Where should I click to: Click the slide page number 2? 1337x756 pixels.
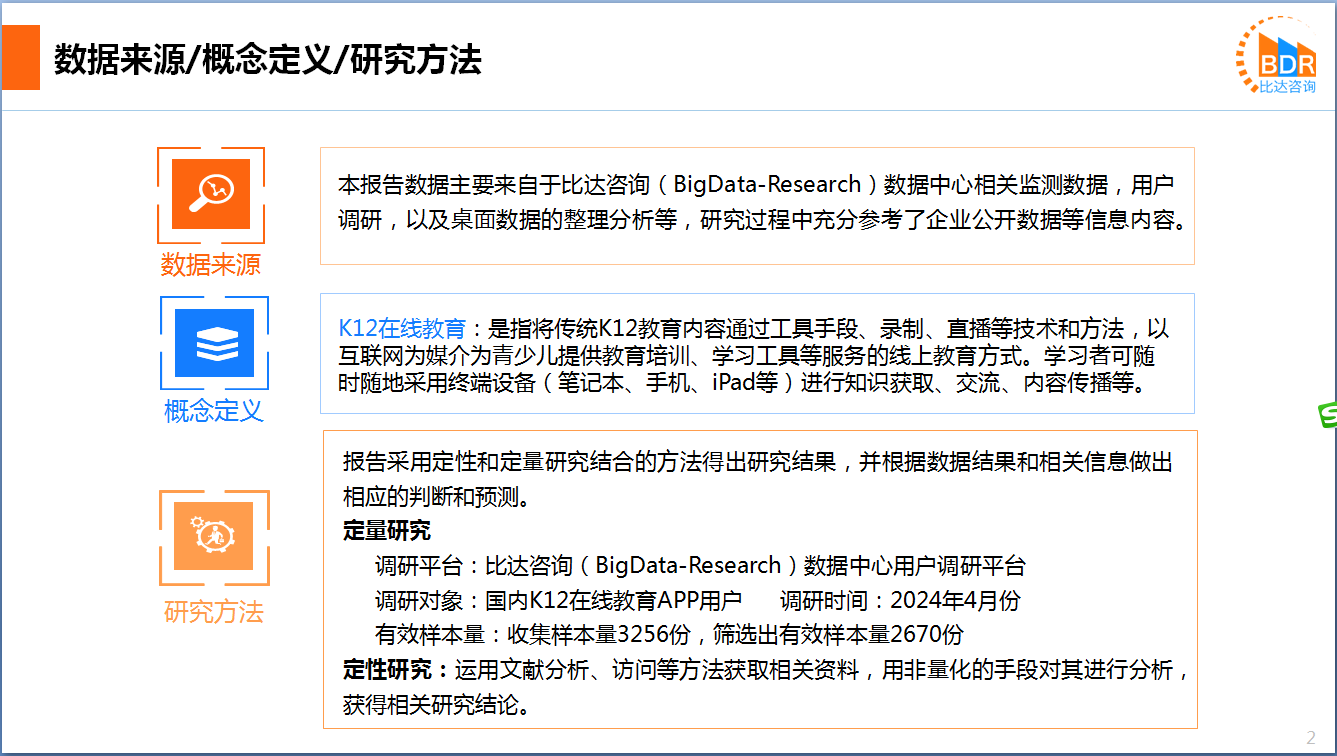(x=1311, y=738)
